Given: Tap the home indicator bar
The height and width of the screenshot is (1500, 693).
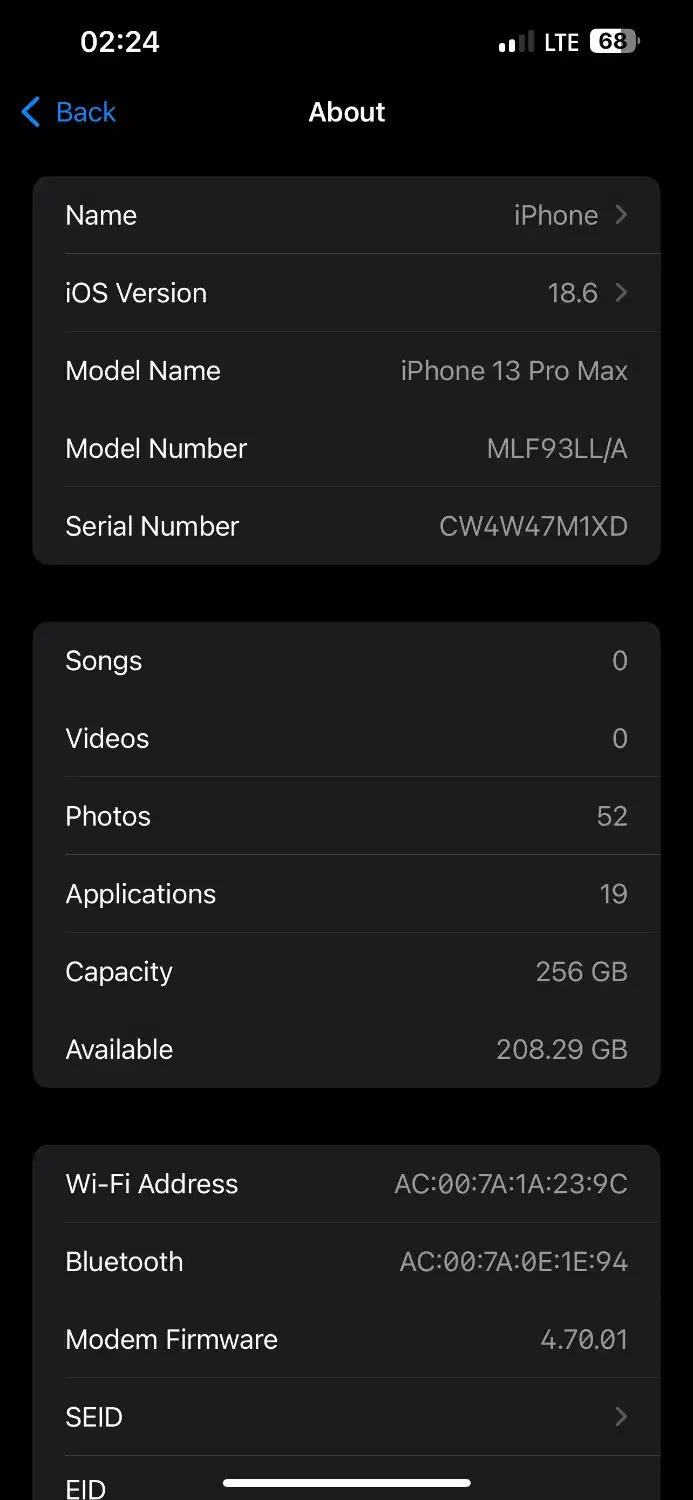Looking at the screenshot, I should tap(347, 1483).
